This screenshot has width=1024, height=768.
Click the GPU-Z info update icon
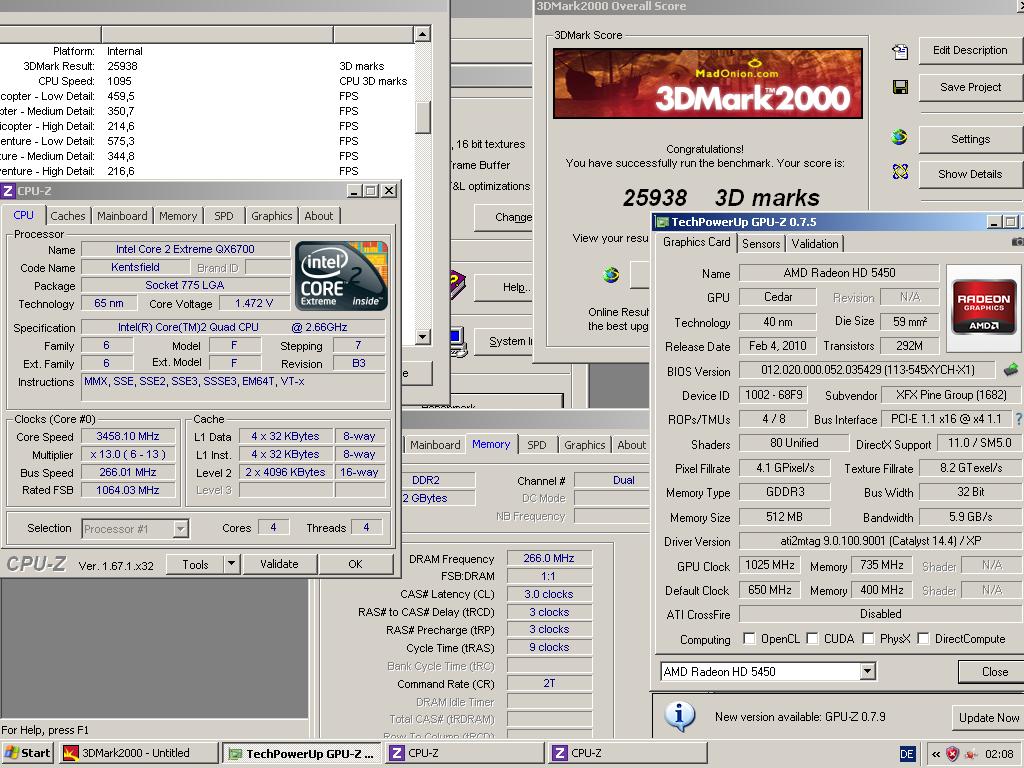click(679, 716)
